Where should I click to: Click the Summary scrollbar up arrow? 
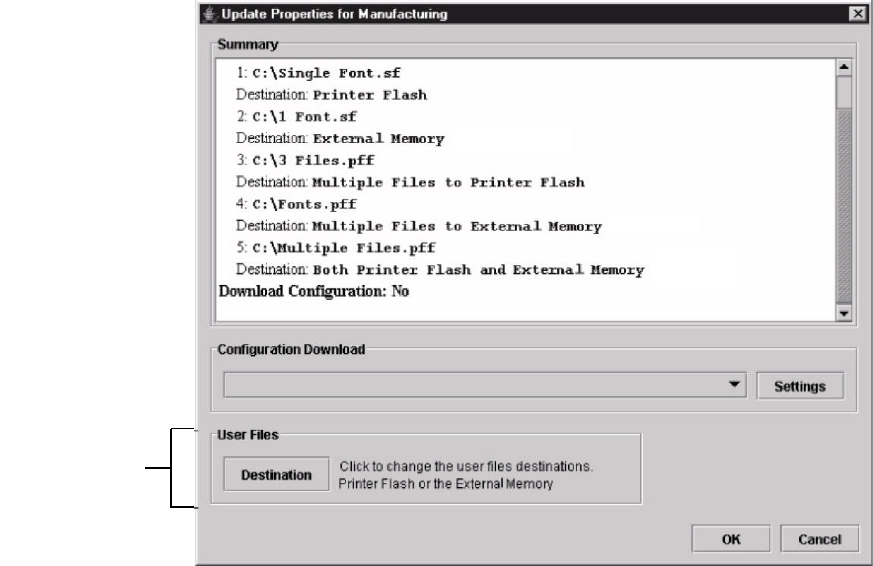(x=844, y=67)
